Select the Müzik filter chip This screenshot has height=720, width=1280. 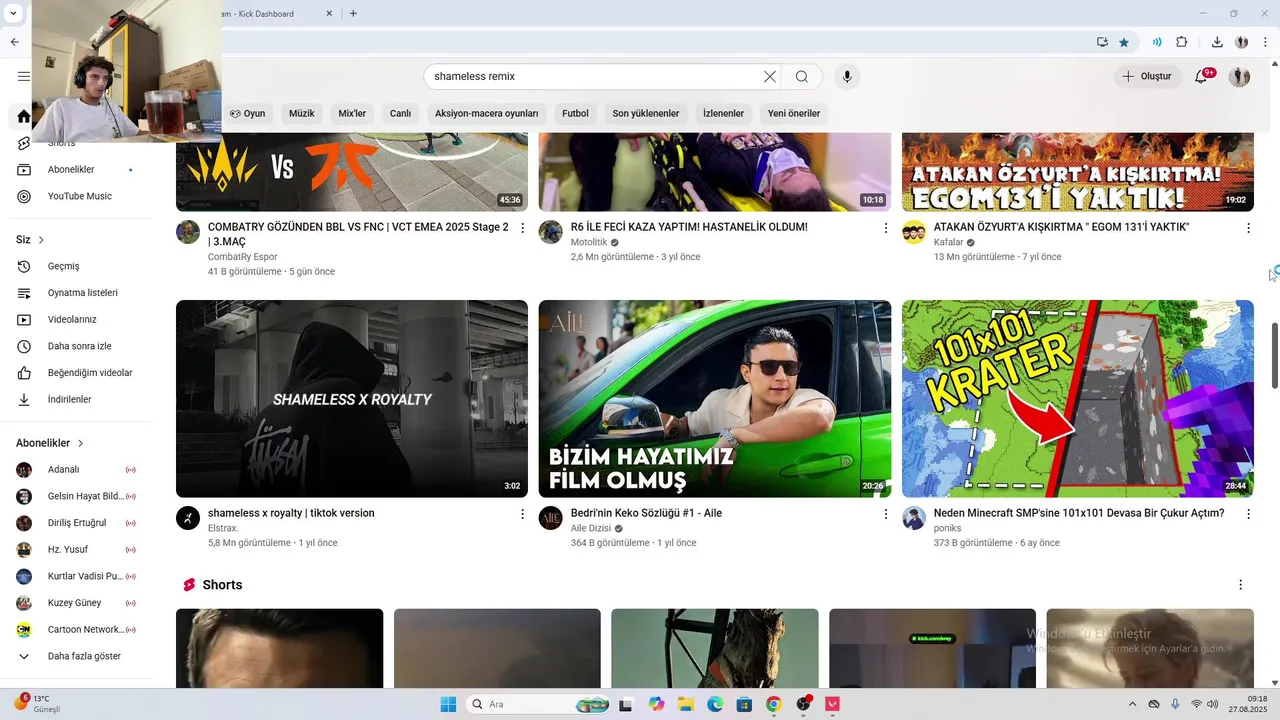302,113
